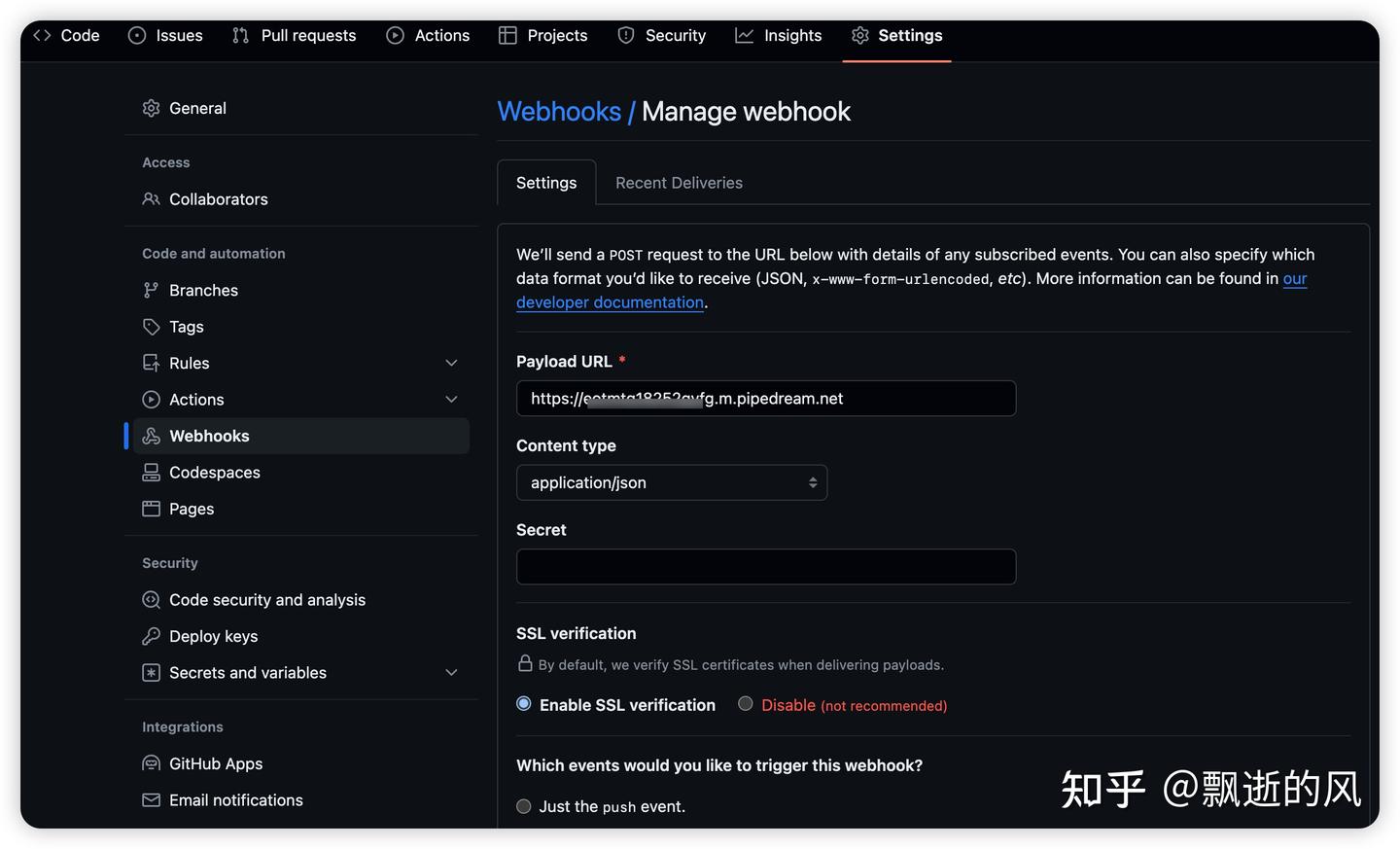The image size is (1400, 849).
Task: Click the Codespaces icon in sidebar
Action: (151, 473)
